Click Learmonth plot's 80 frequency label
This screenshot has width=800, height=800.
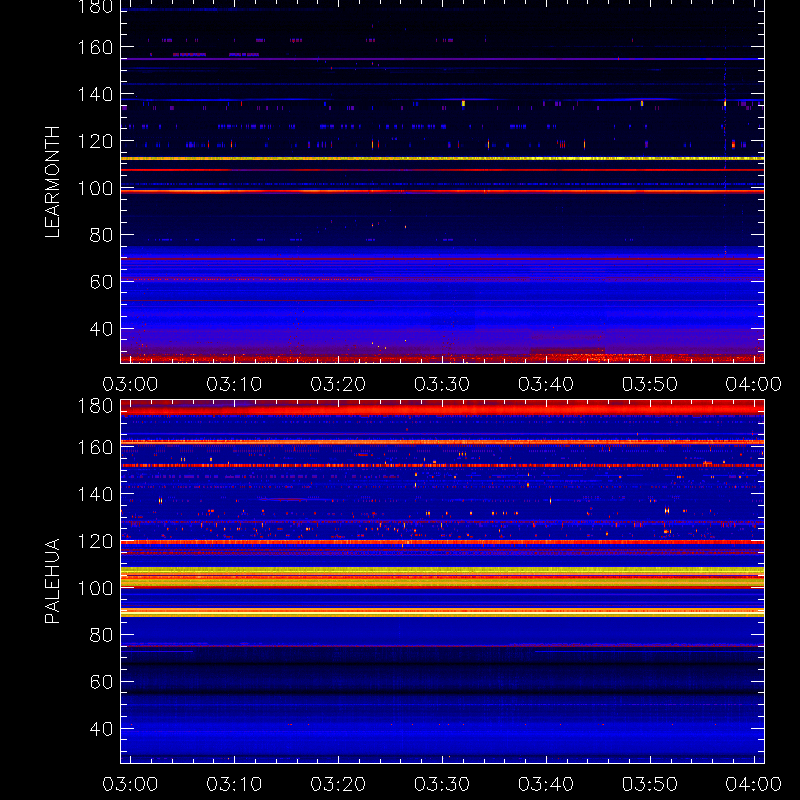[101, 235]
